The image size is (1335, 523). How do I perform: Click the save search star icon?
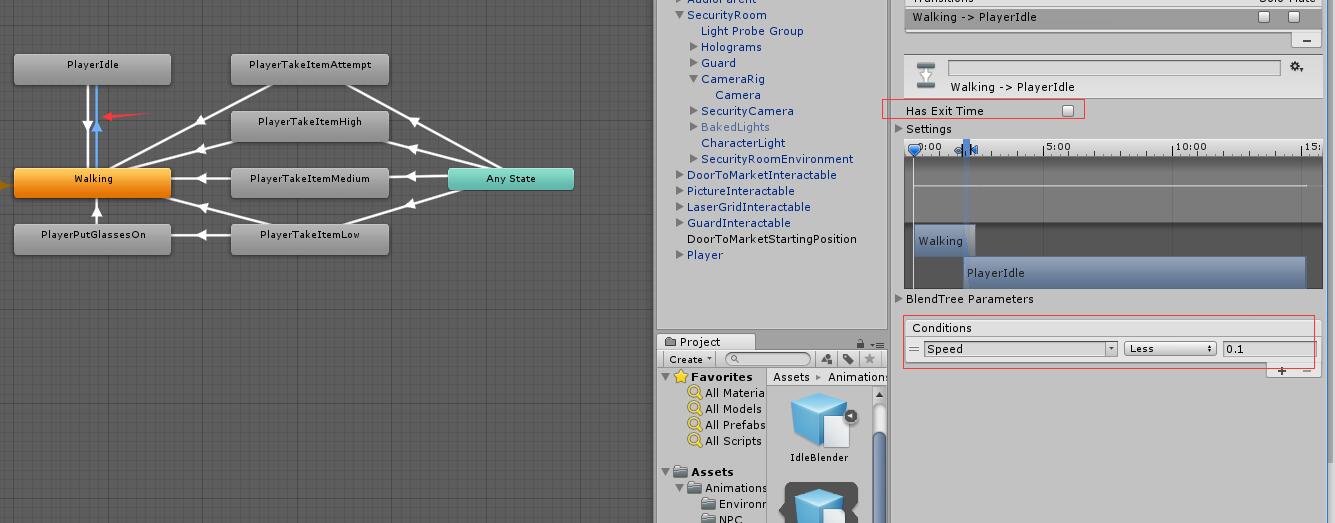click(x=870, y=359)
